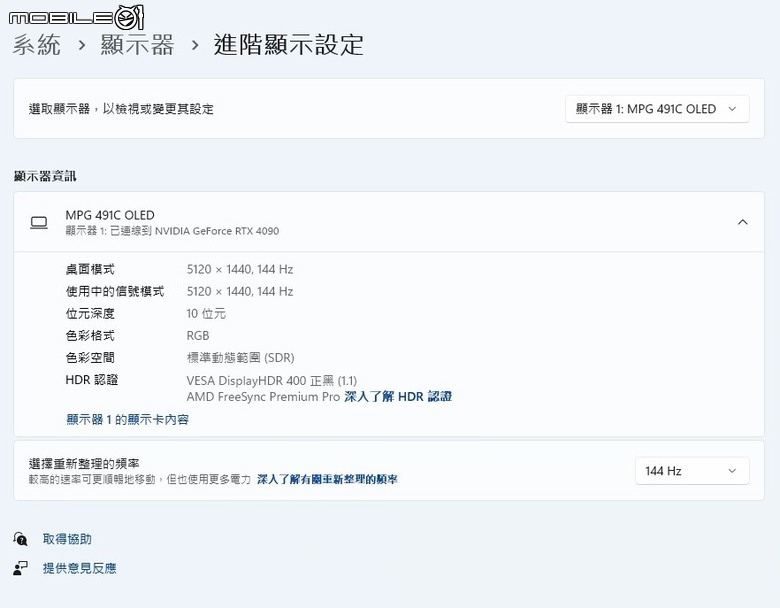Screen dimensions: 780x608
Task: Go back to 系統 breadcrumb
Action: click(36, 45)
